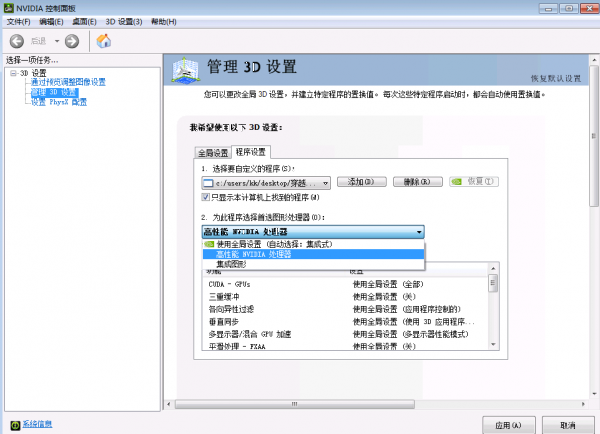Click 使用全局设置 (多显示器性能模式) value
Image resolution: width=600 pixels, height=434 pixels.
click(411, 334)
